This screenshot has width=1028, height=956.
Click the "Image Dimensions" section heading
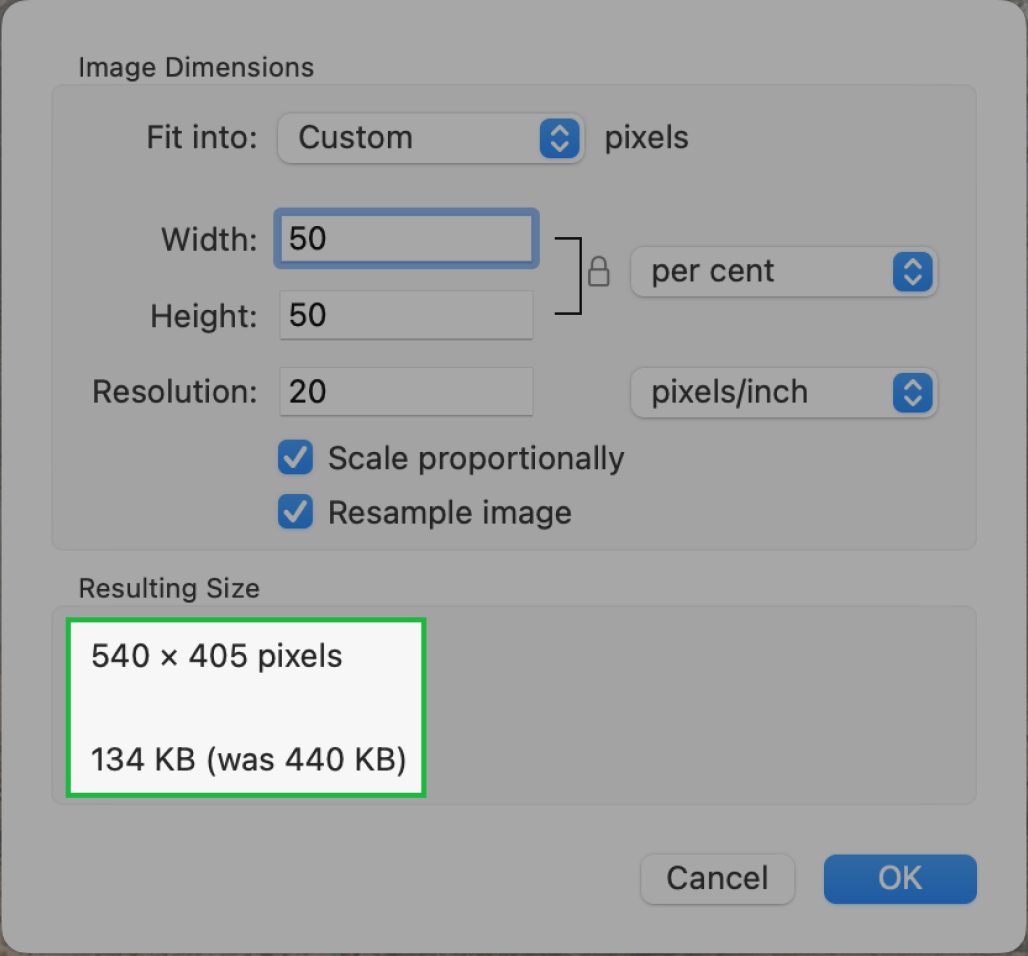tap(196, 68)
